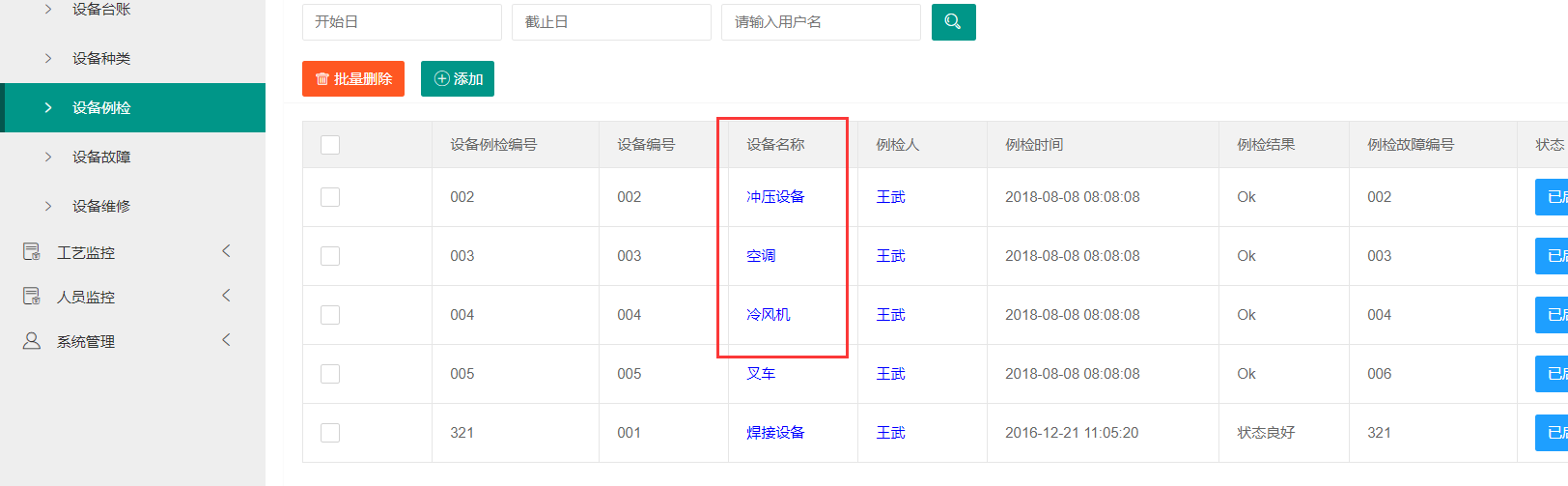Image resolution: width=1568 pixels, height=486 pixels.
Task: Click the 人员监控 document icon
Action: [32, 297]
